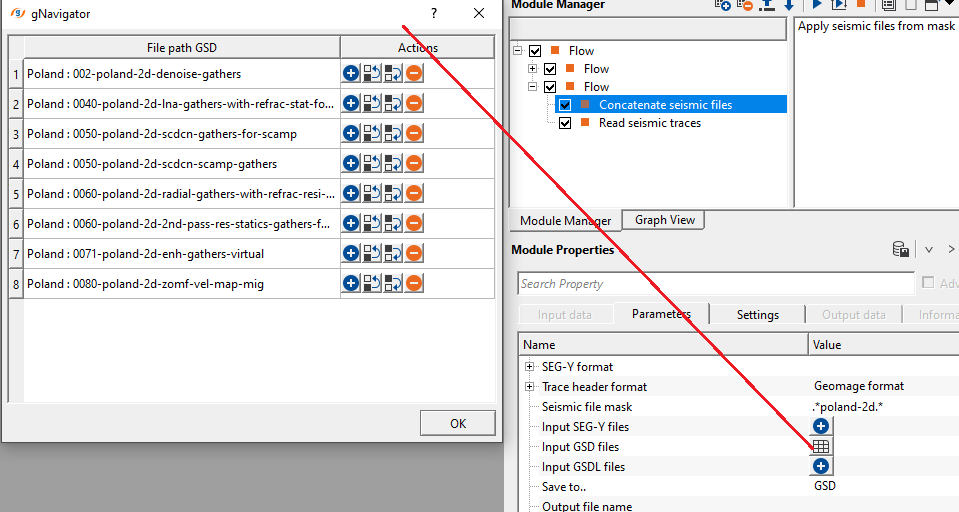The width and height of the screenshot is (959, 512).
Task: Click the database icon in Module Properties
Action: pyautogui.click(x=900, y=249)
